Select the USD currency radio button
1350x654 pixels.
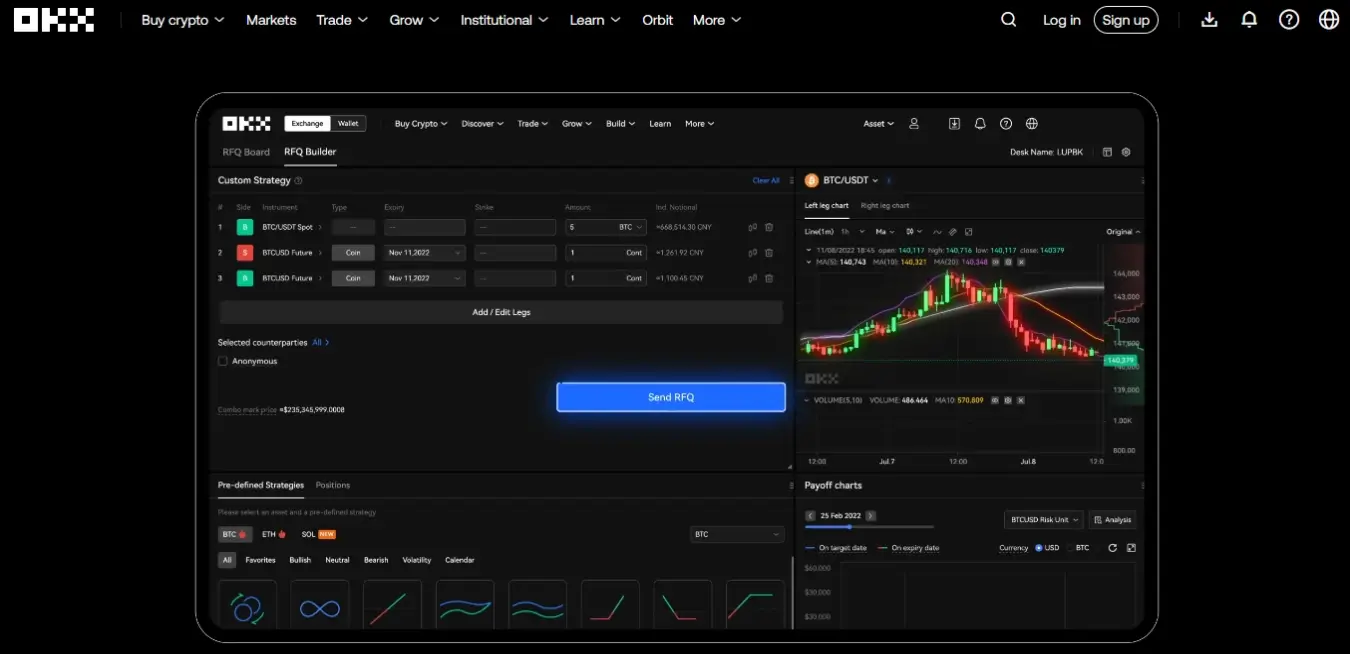point(1039,548)
